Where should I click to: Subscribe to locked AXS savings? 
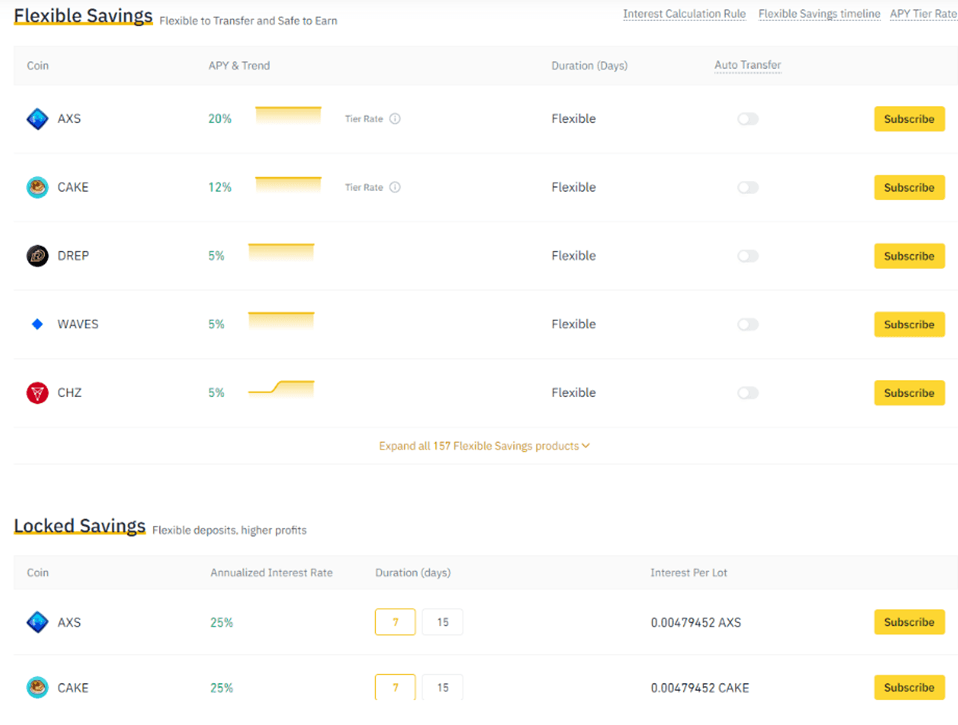click(x=908, y=622)
